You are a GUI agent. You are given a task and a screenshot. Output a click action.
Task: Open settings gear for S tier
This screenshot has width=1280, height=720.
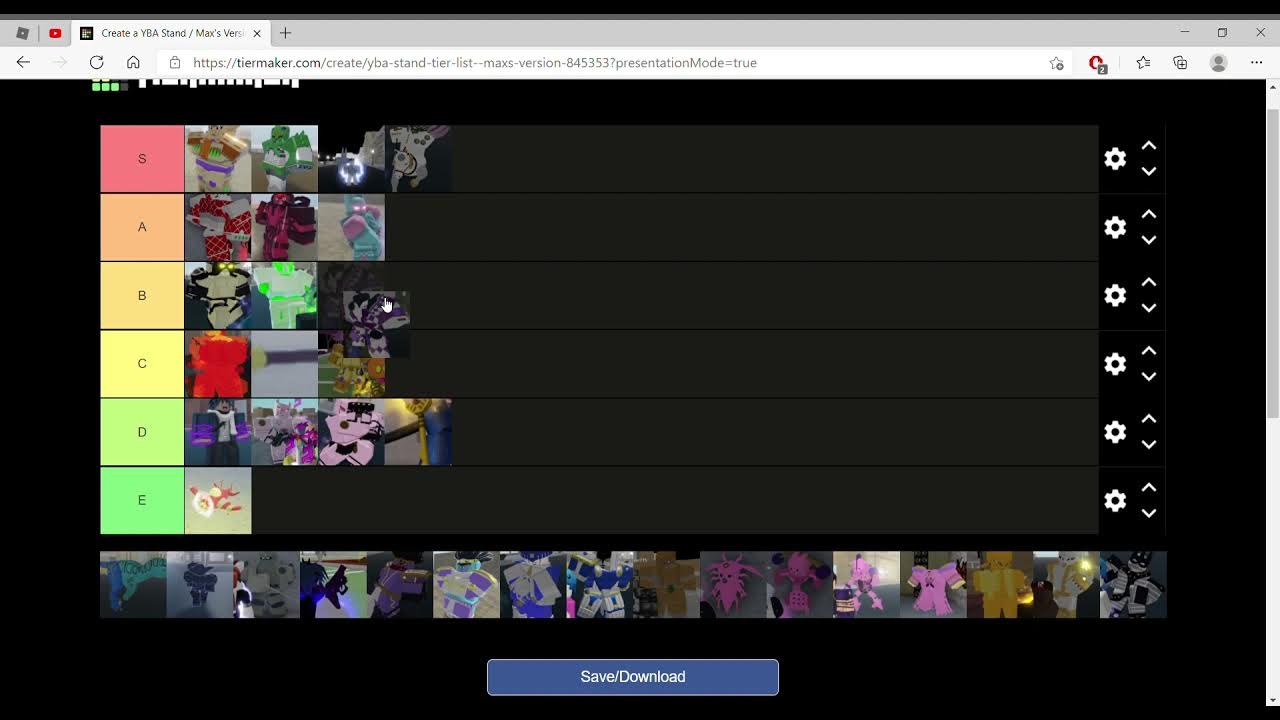coord(1115,158)
